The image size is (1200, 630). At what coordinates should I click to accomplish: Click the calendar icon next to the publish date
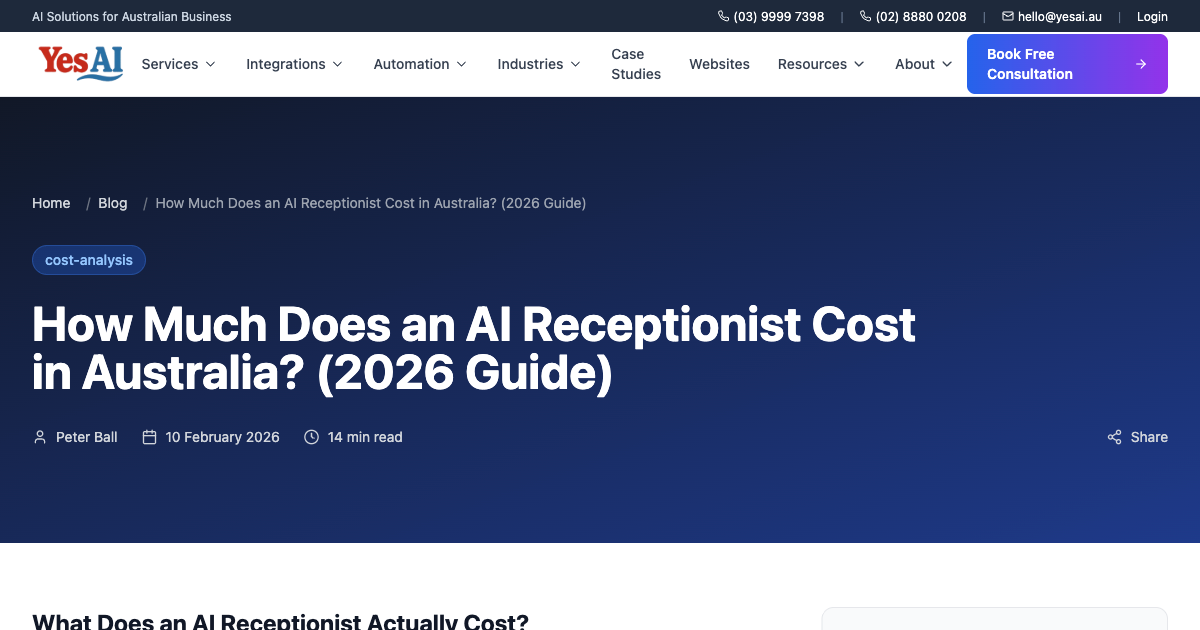click(149, 437)
